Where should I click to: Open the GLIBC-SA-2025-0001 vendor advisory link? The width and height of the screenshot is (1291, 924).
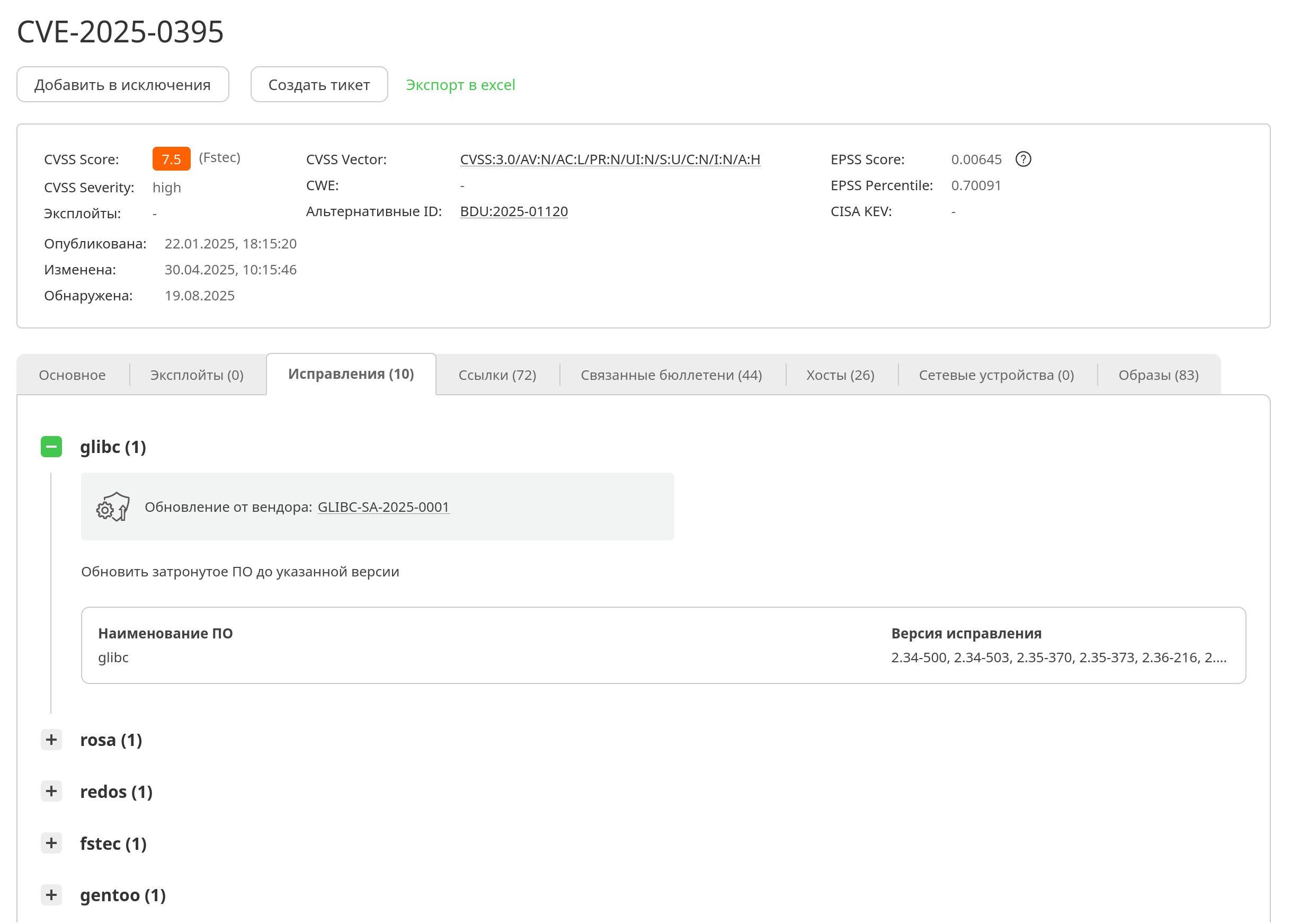point(384,507)
